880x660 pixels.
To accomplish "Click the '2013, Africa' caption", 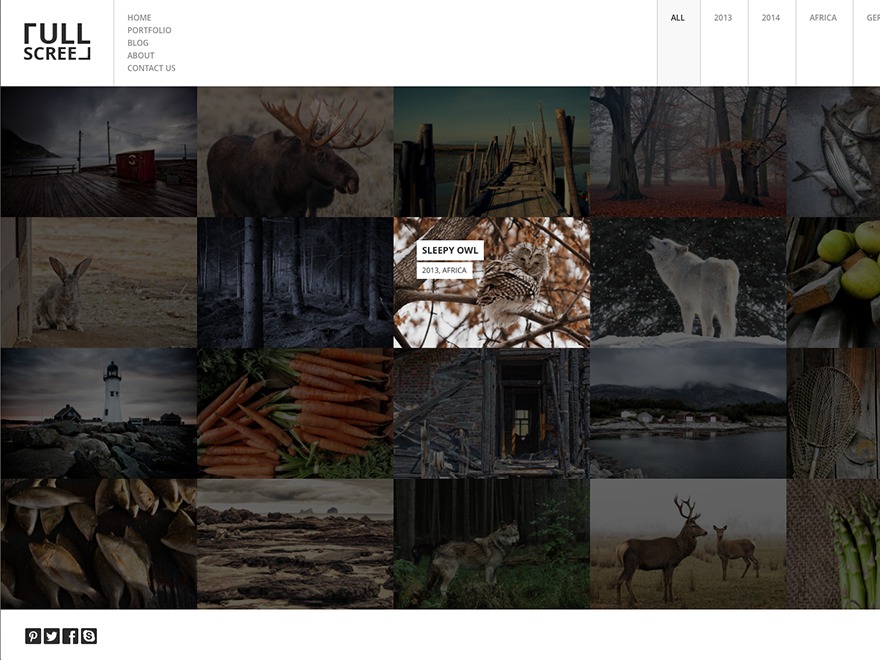I will click(x=444, y=270).
